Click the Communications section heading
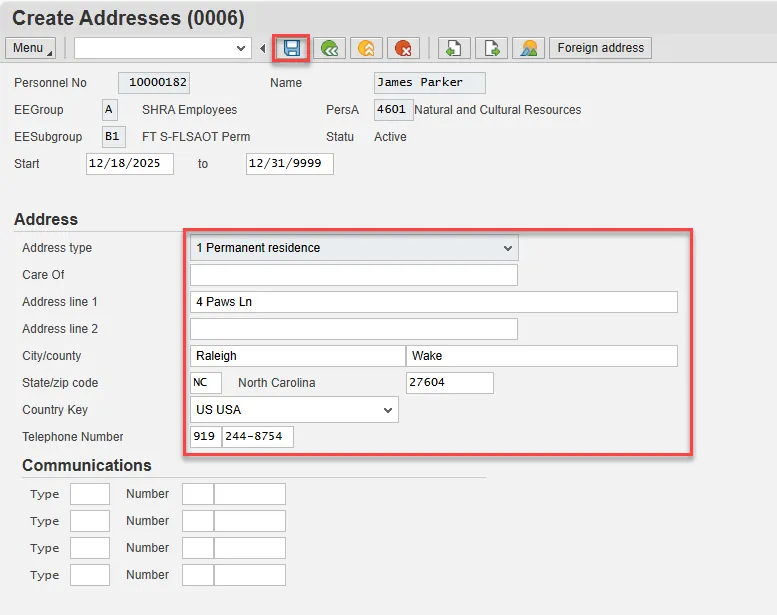 [87, 465]
